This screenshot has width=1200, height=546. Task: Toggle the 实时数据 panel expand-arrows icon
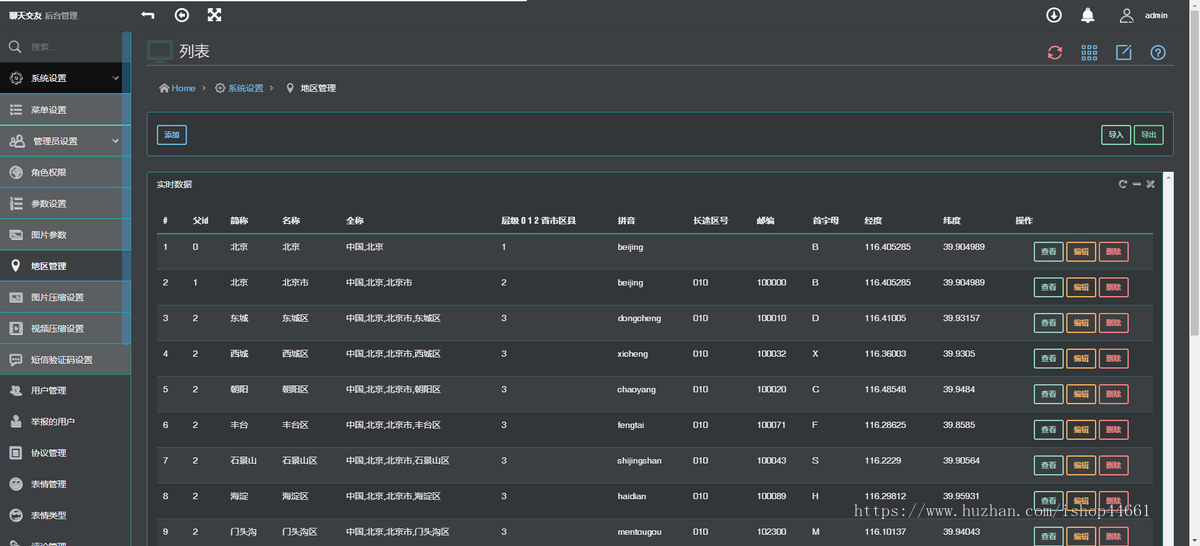[1151, 184]
